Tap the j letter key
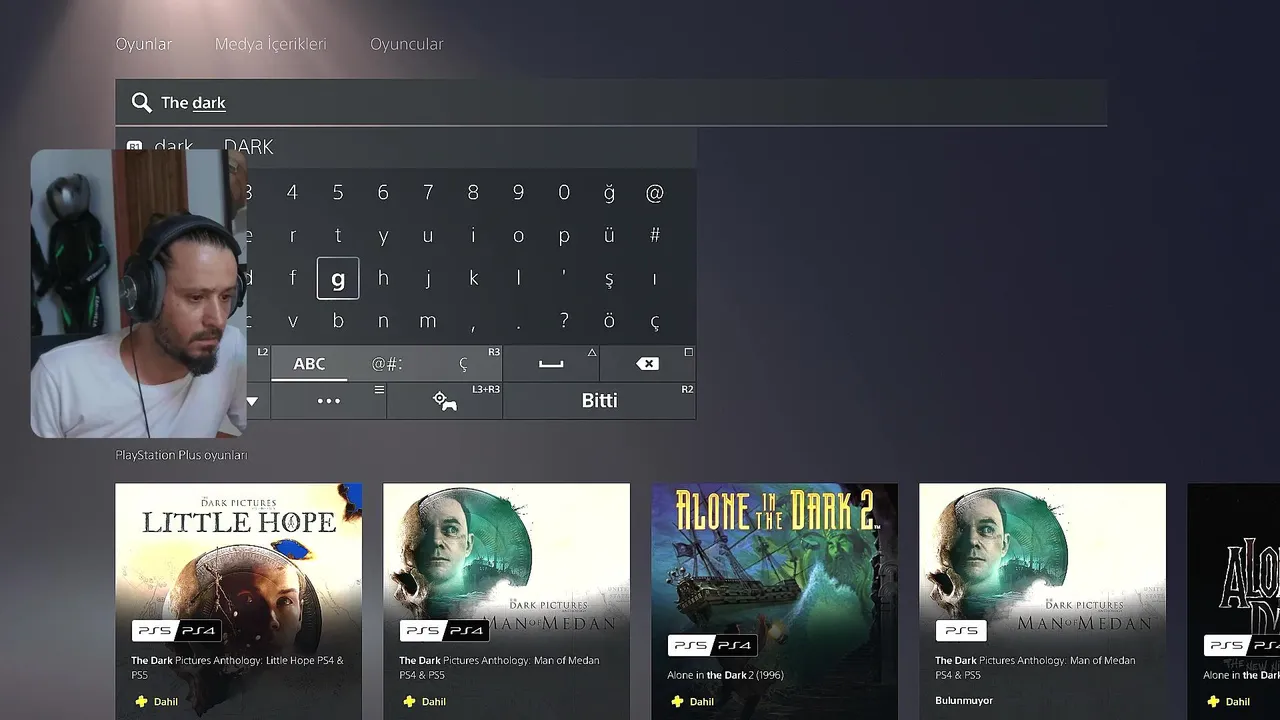 pos(428,278)
